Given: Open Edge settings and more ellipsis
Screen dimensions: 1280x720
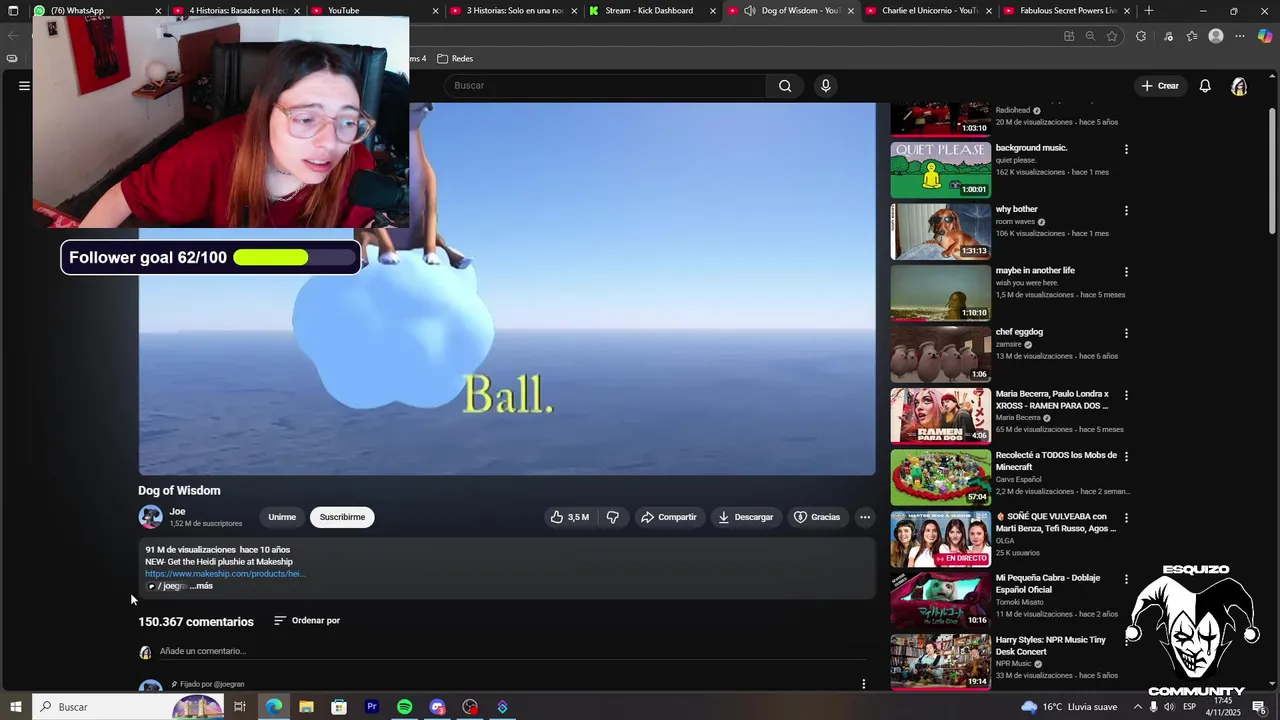Looking at the screenshot, I should point(1240,36).
